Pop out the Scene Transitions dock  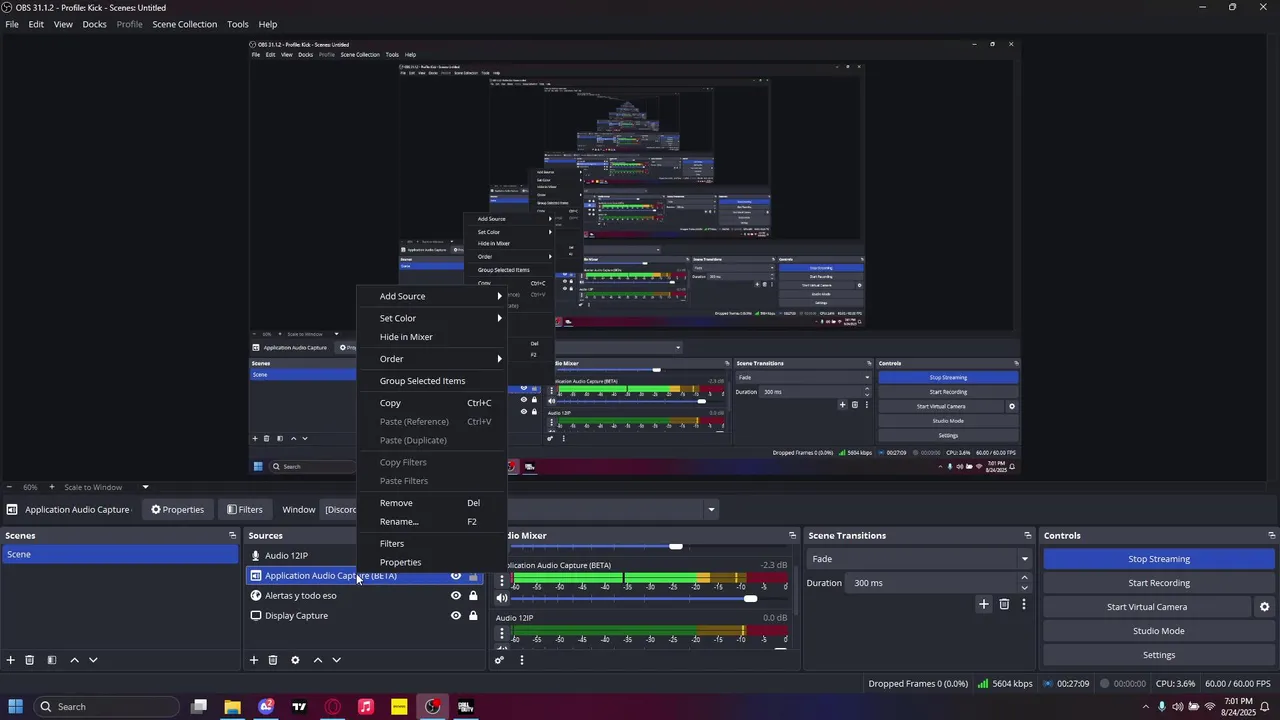click(x=1027, y=536)
